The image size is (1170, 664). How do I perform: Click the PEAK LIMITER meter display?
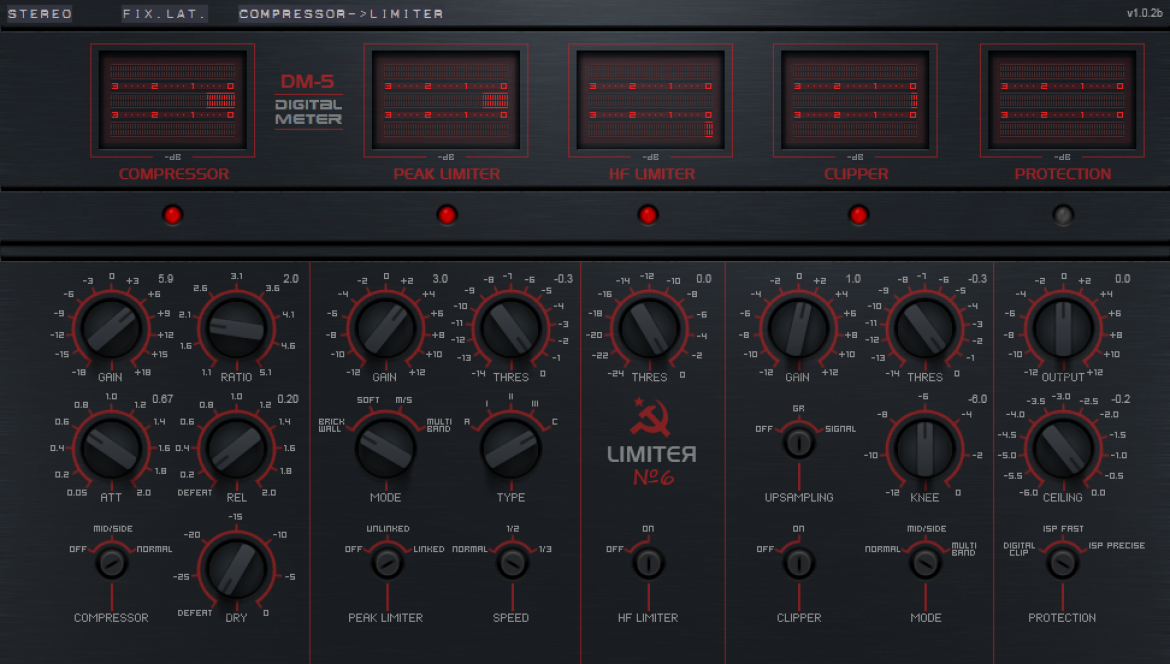[x=445, y=100]
